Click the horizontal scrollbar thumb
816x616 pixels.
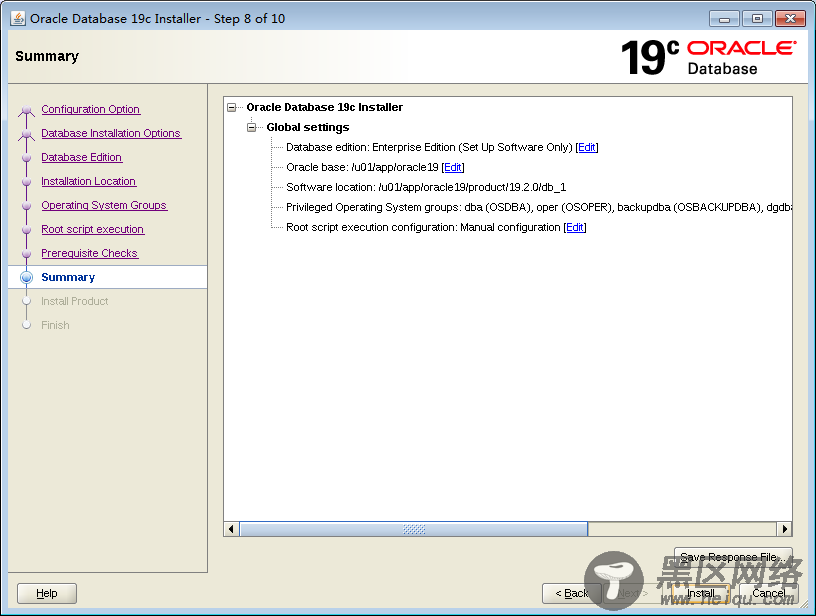[x=414, y=529]
